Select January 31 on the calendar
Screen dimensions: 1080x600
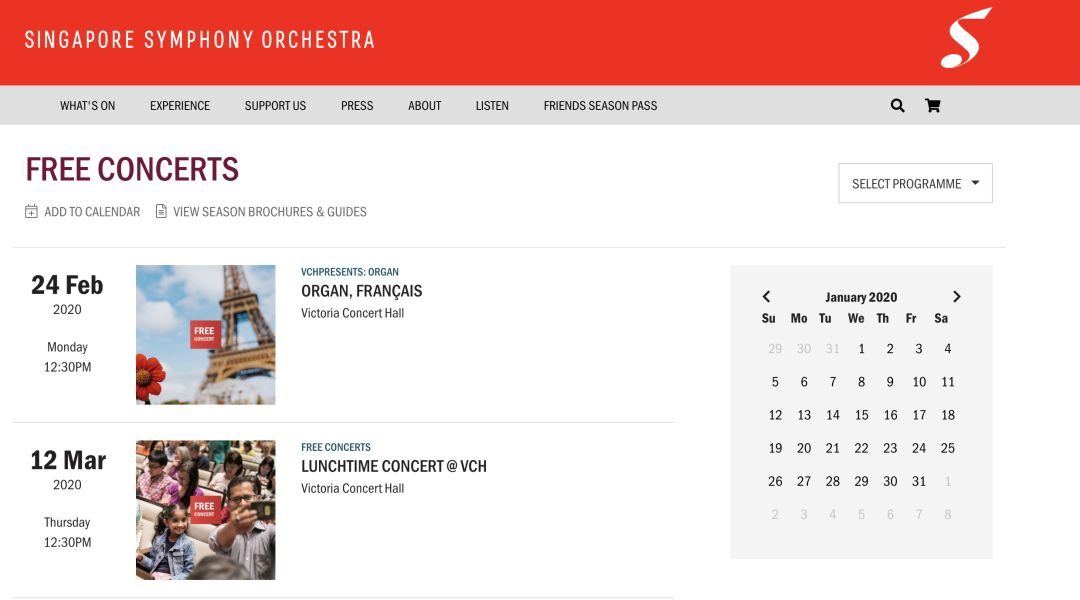[x=918, y=481]
